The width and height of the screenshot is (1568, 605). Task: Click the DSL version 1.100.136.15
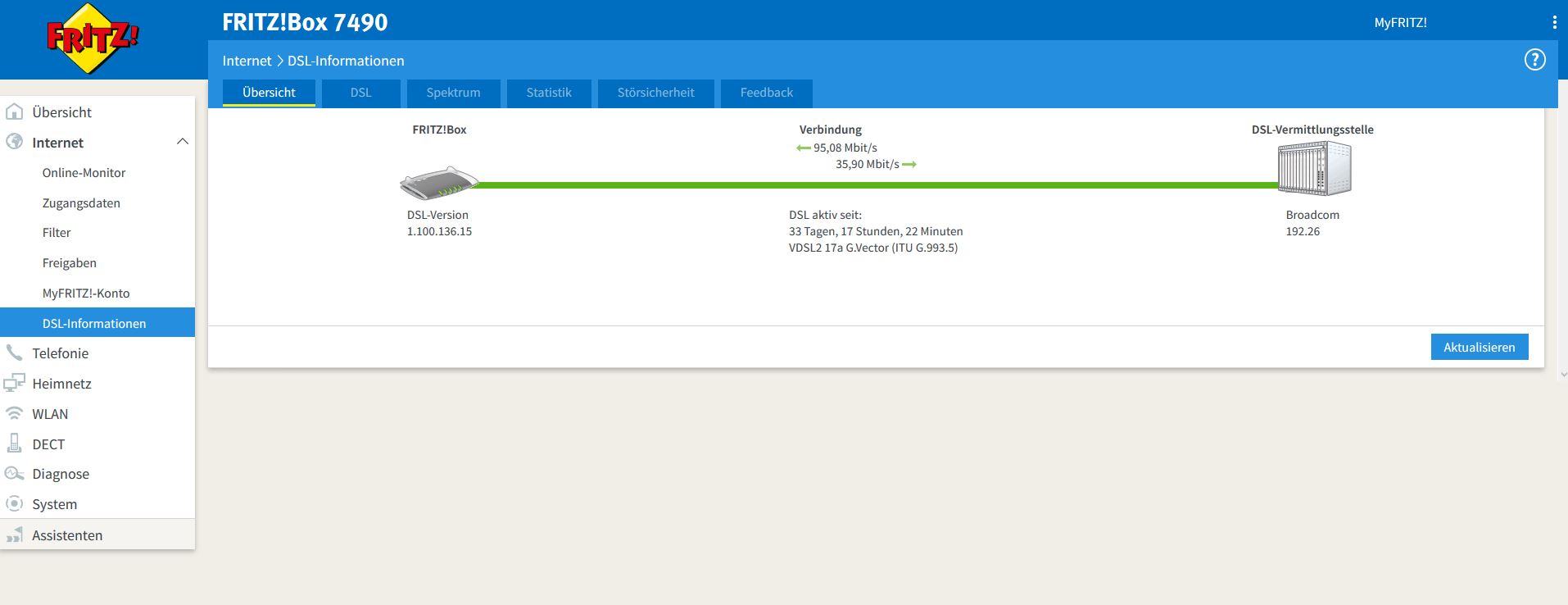(x=439, y=232)
